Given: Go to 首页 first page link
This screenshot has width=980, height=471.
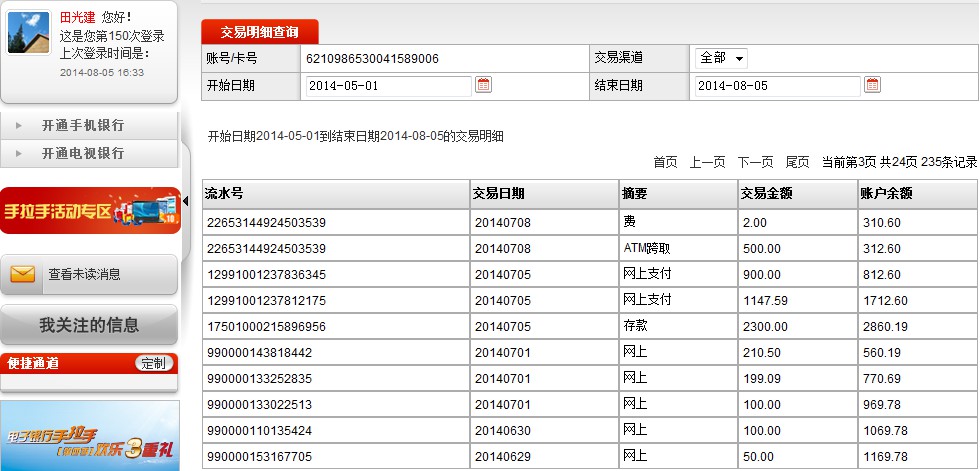Looking at the screenshot, I should tap(665, 162).
